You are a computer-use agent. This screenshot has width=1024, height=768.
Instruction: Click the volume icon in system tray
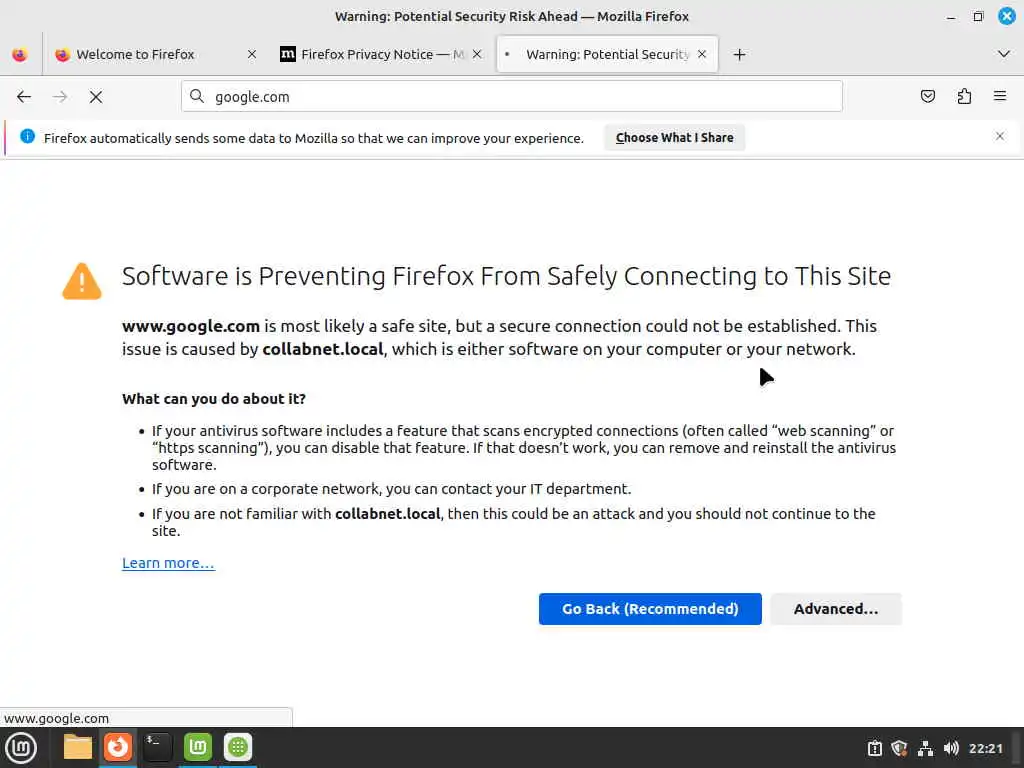[x=951, y=748]
